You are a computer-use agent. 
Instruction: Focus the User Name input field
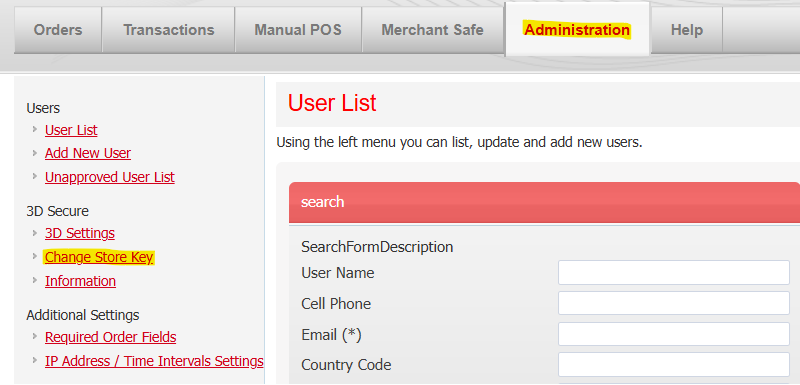pos(674,273)
